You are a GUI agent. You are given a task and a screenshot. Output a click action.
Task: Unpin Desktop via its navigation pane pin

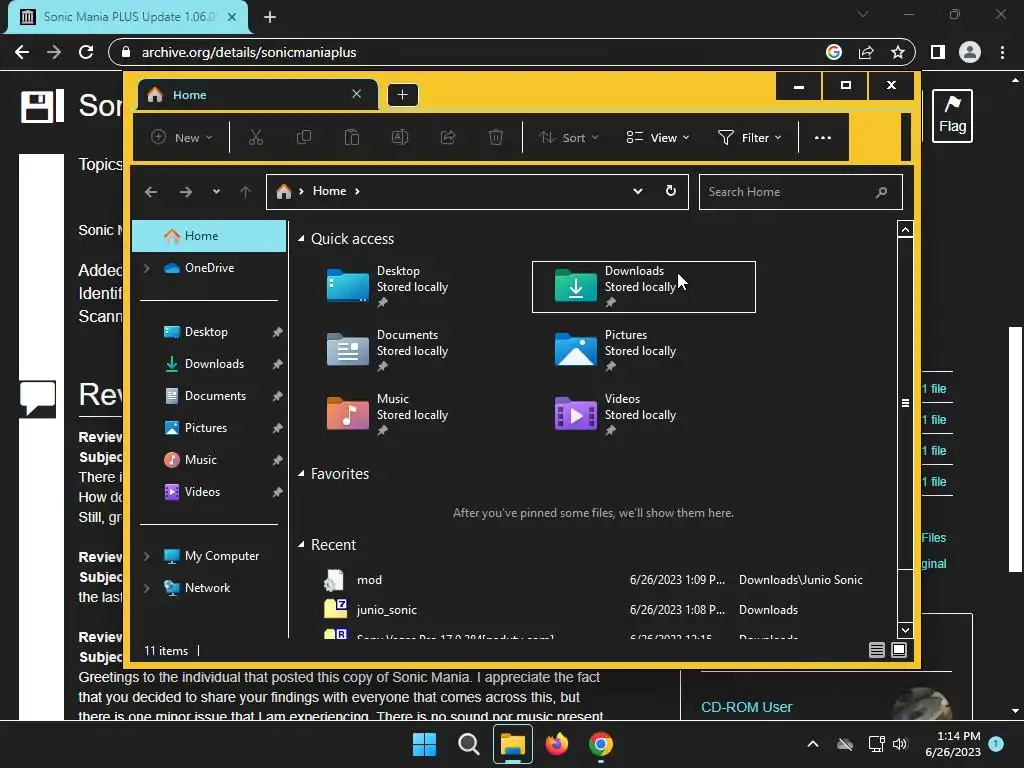[277, 332]
